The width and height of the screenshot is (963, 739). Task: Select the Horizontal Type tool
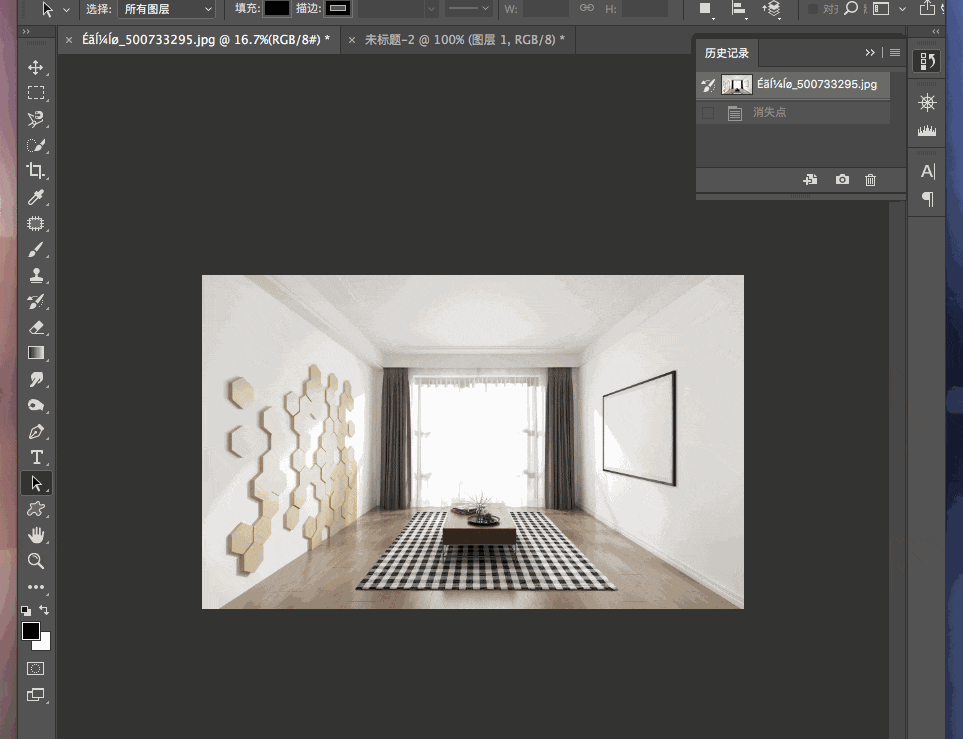pos(36,457)
